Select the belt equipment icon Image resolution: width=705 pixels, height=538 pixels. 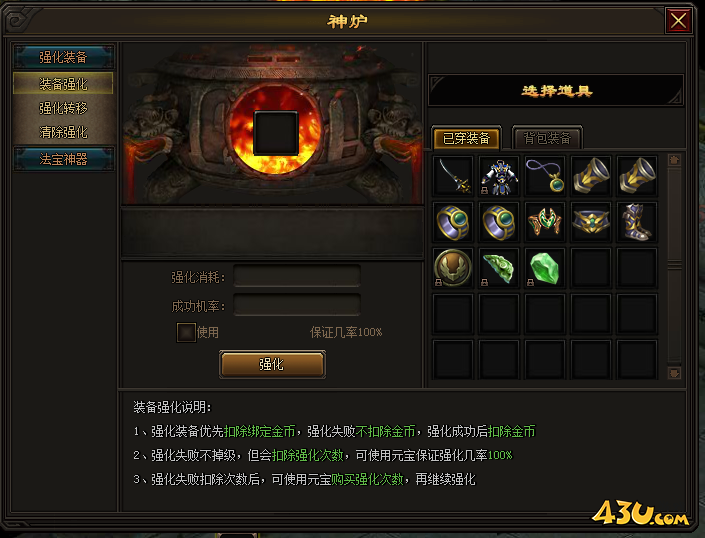(x=591, y=222)
